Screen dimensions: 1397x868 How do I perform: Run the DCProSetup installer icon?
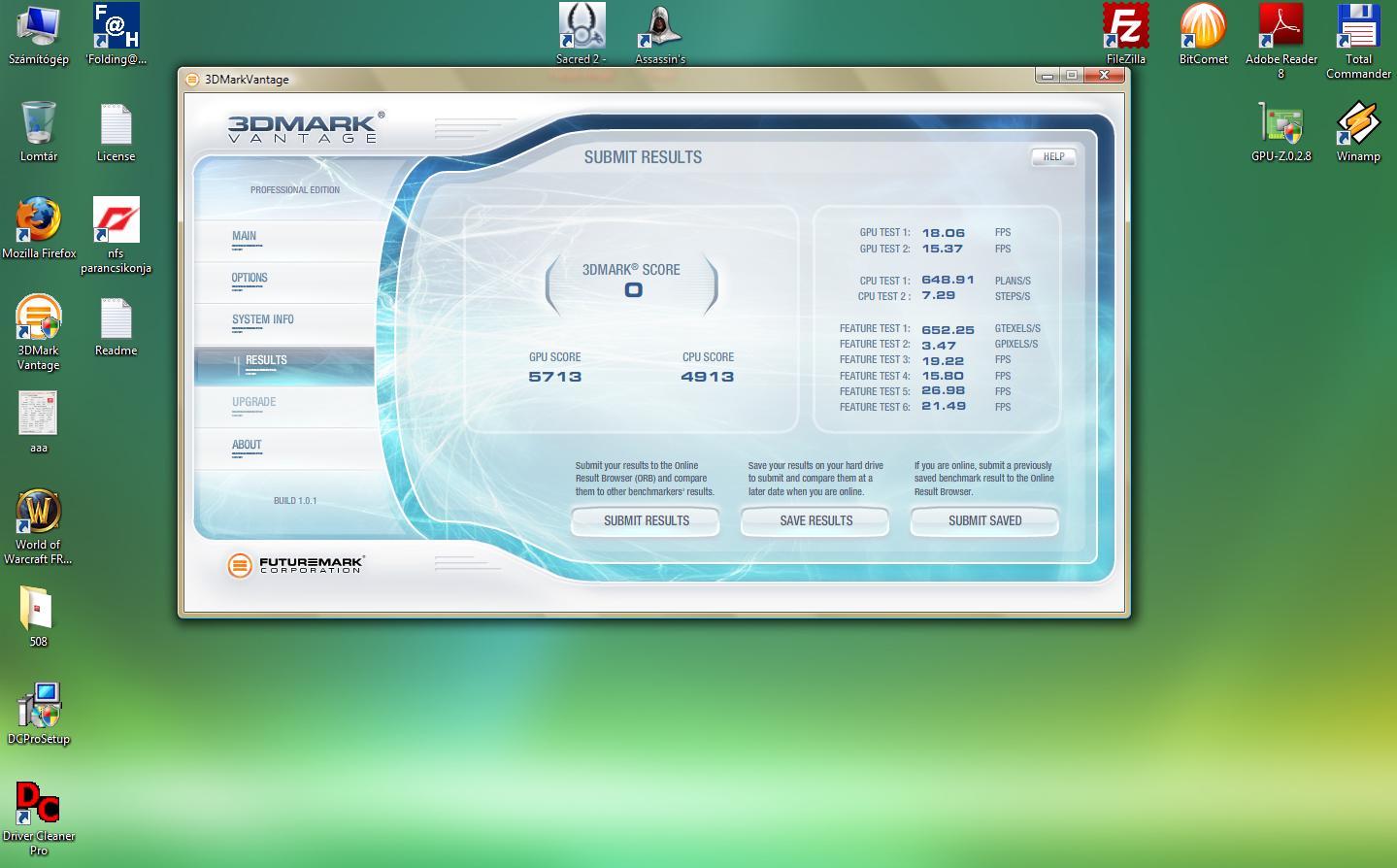tap(39, 706)
